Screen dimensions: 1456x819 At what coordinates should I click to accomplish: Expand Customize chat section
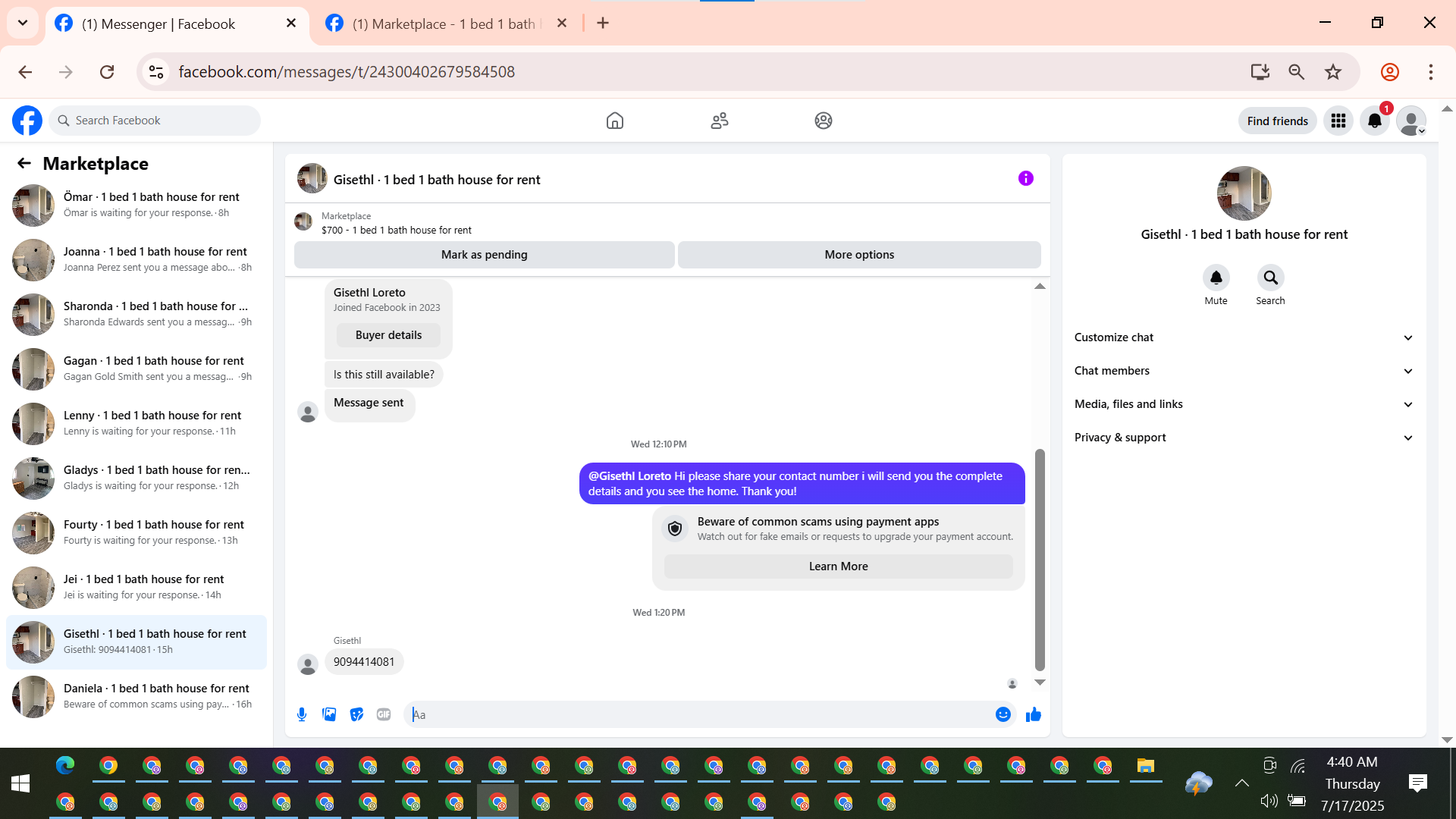1244,337
